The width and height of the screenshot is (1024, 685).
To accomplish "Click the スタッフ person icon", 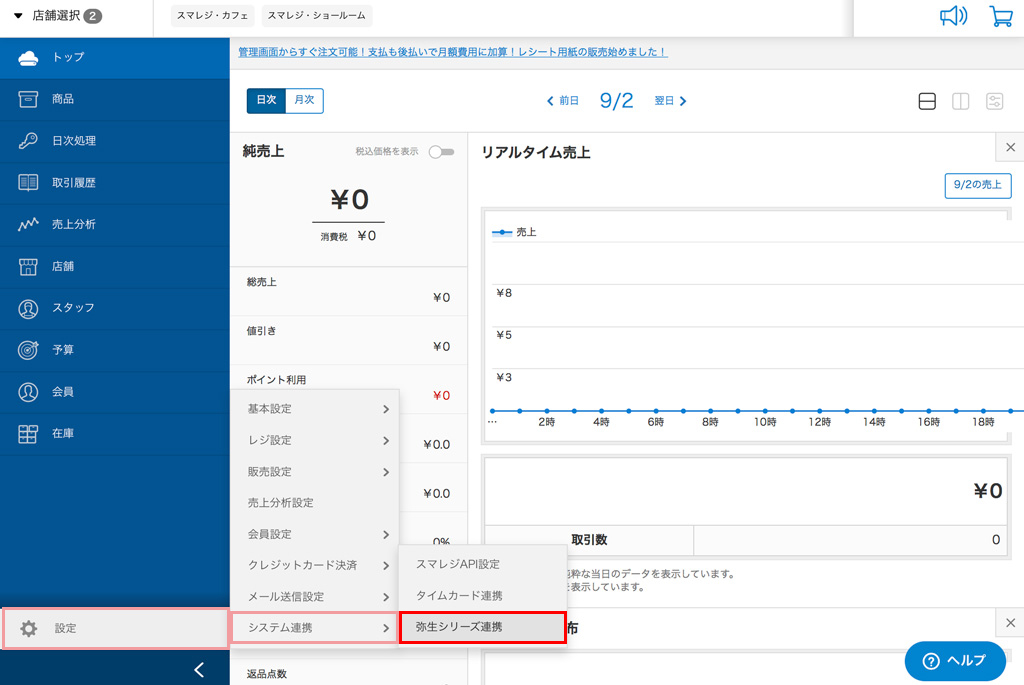I will point(28,308).
